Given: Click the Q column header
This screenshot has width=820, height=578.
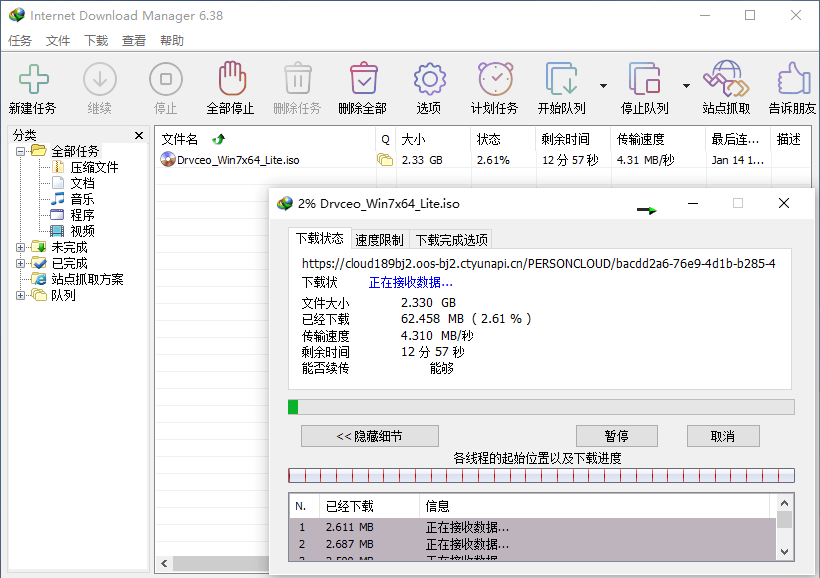Looking at the screenshot, I should coord(385,139).
